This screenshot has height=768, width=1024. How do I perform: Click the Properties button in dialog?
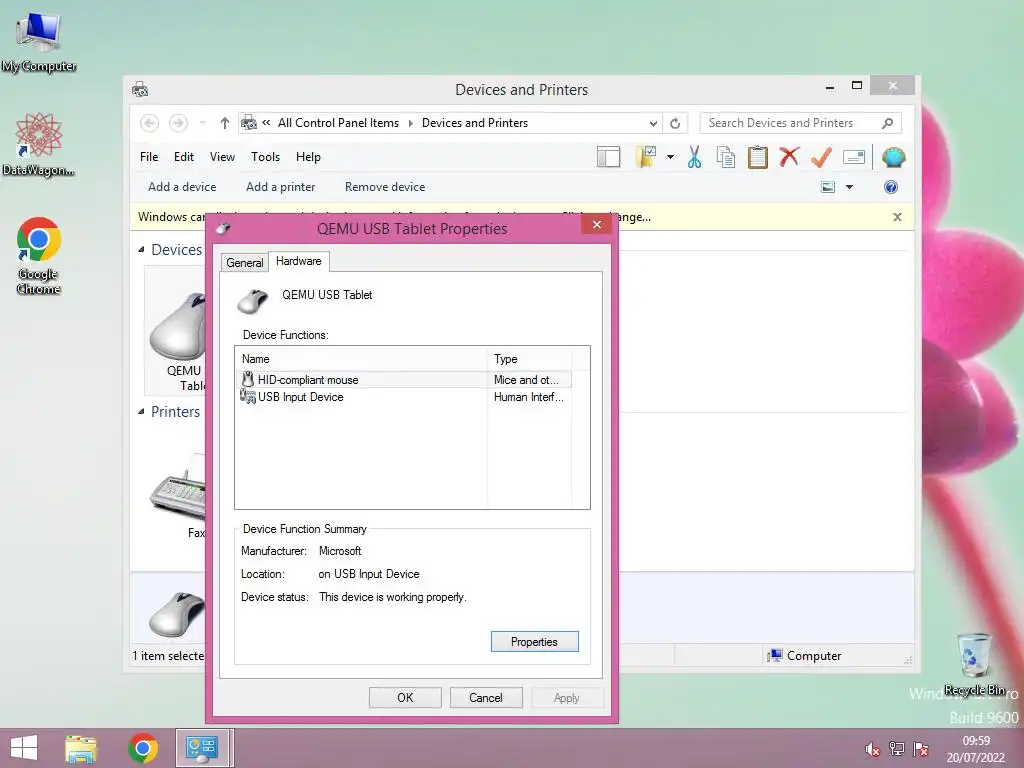(x=534, y=642)
